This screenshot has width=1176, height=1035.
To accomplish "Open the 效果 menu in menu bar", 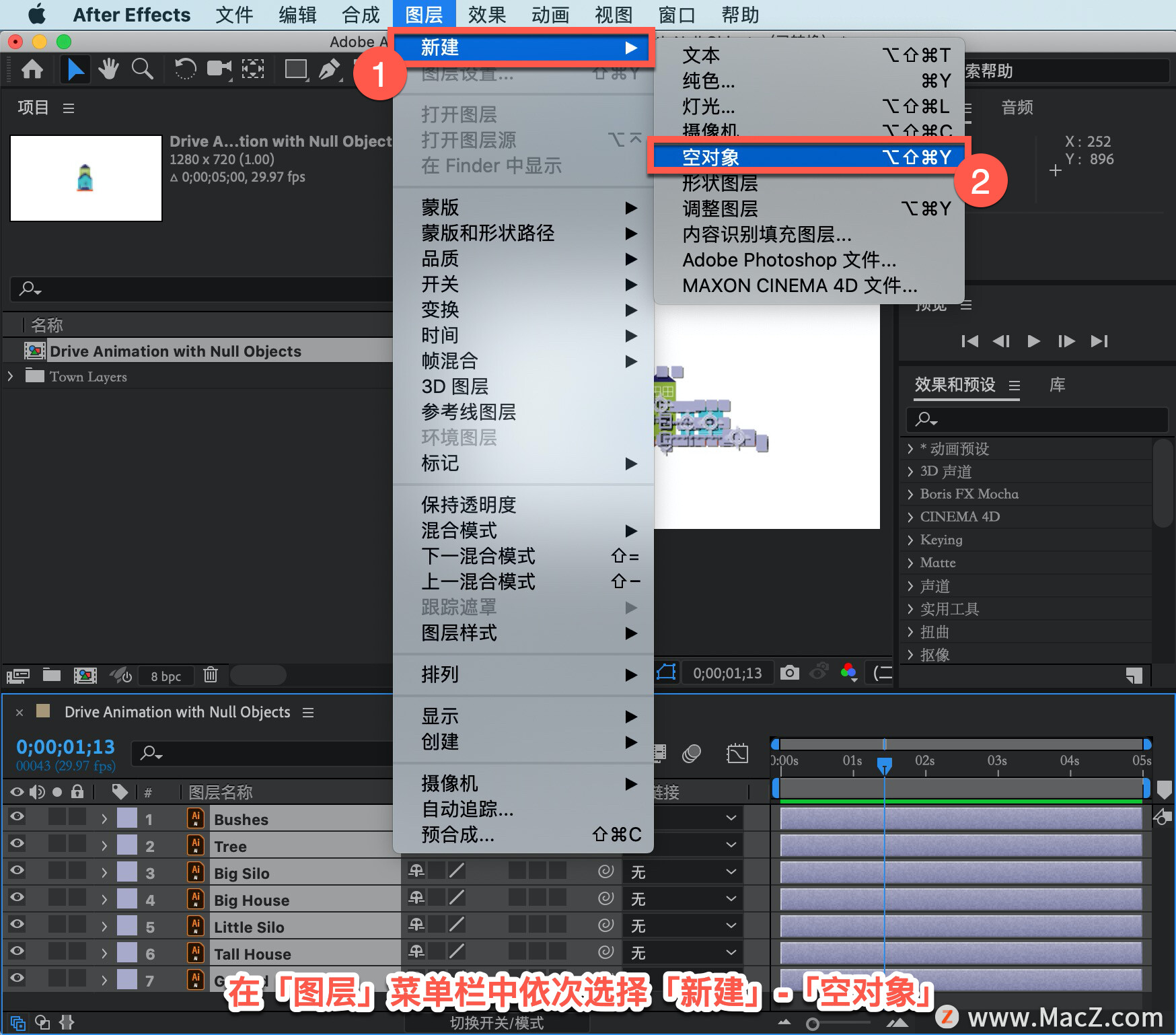I will click(x=487, y=14).
